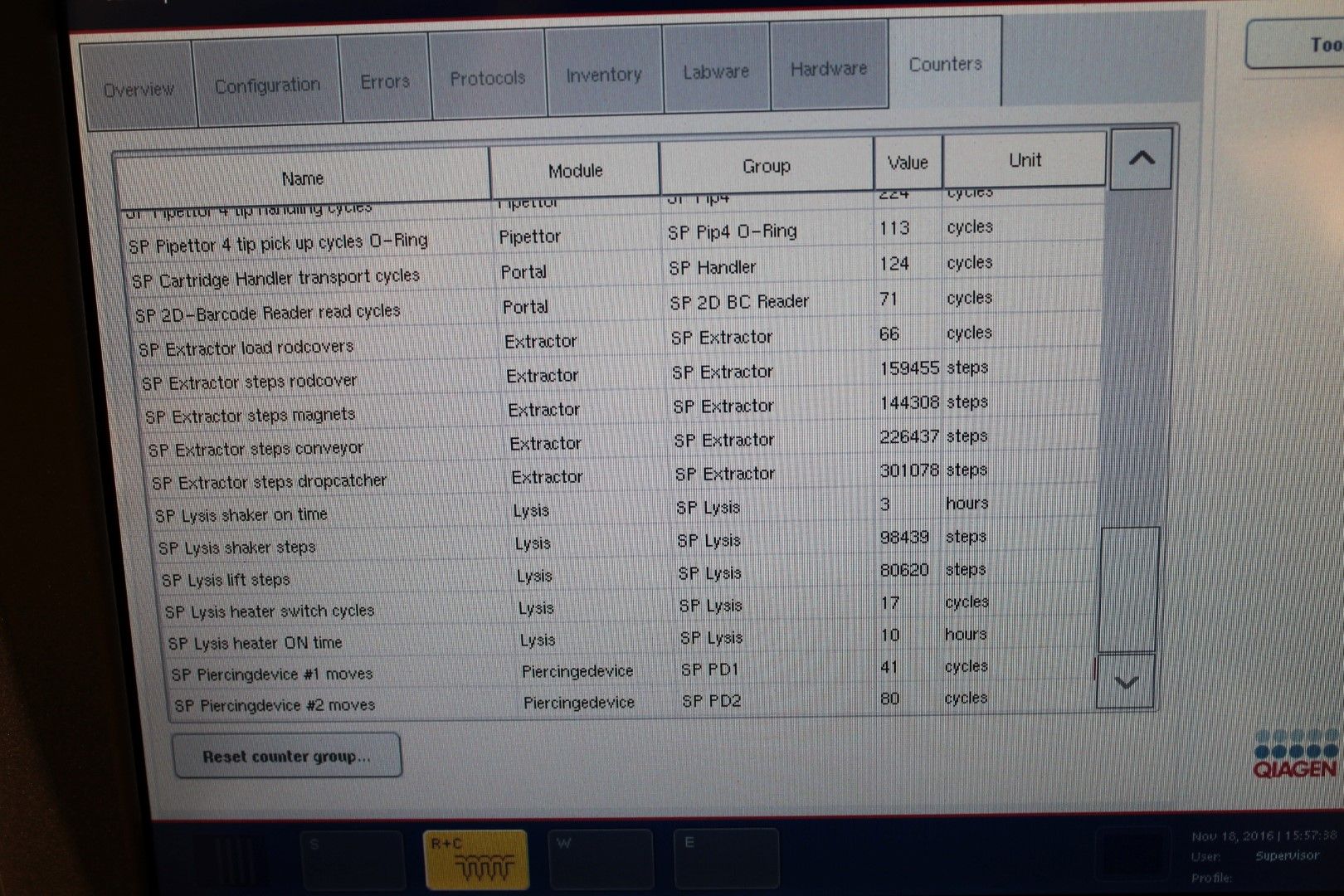Click the Unit column header

[x=1025, y=160]
